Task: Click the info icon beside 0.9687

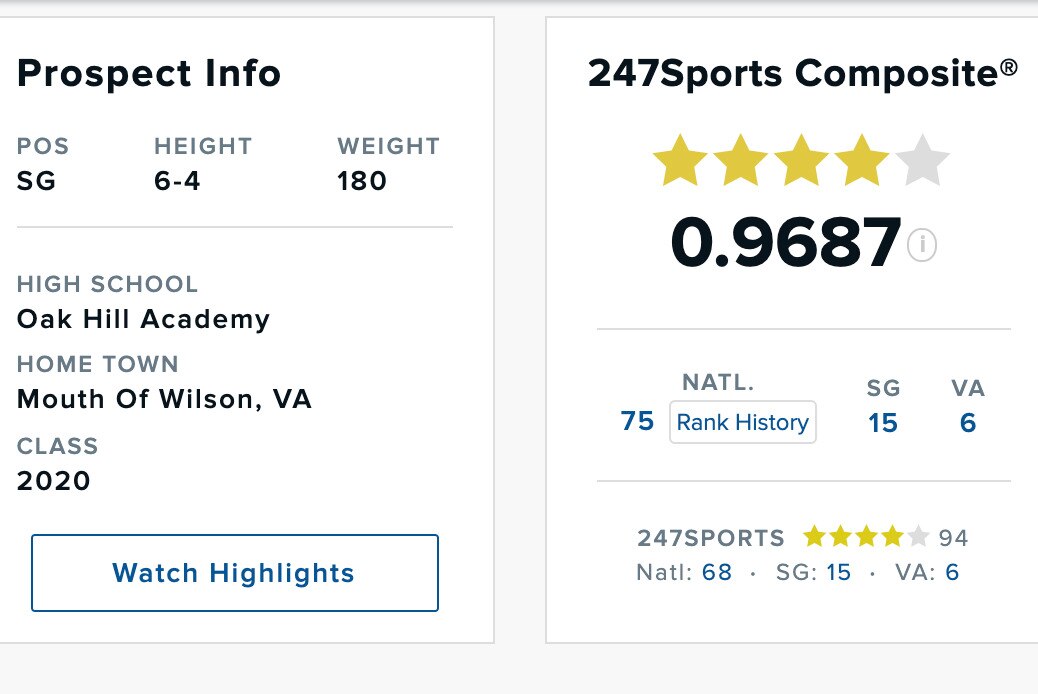Action: [922, 244]
